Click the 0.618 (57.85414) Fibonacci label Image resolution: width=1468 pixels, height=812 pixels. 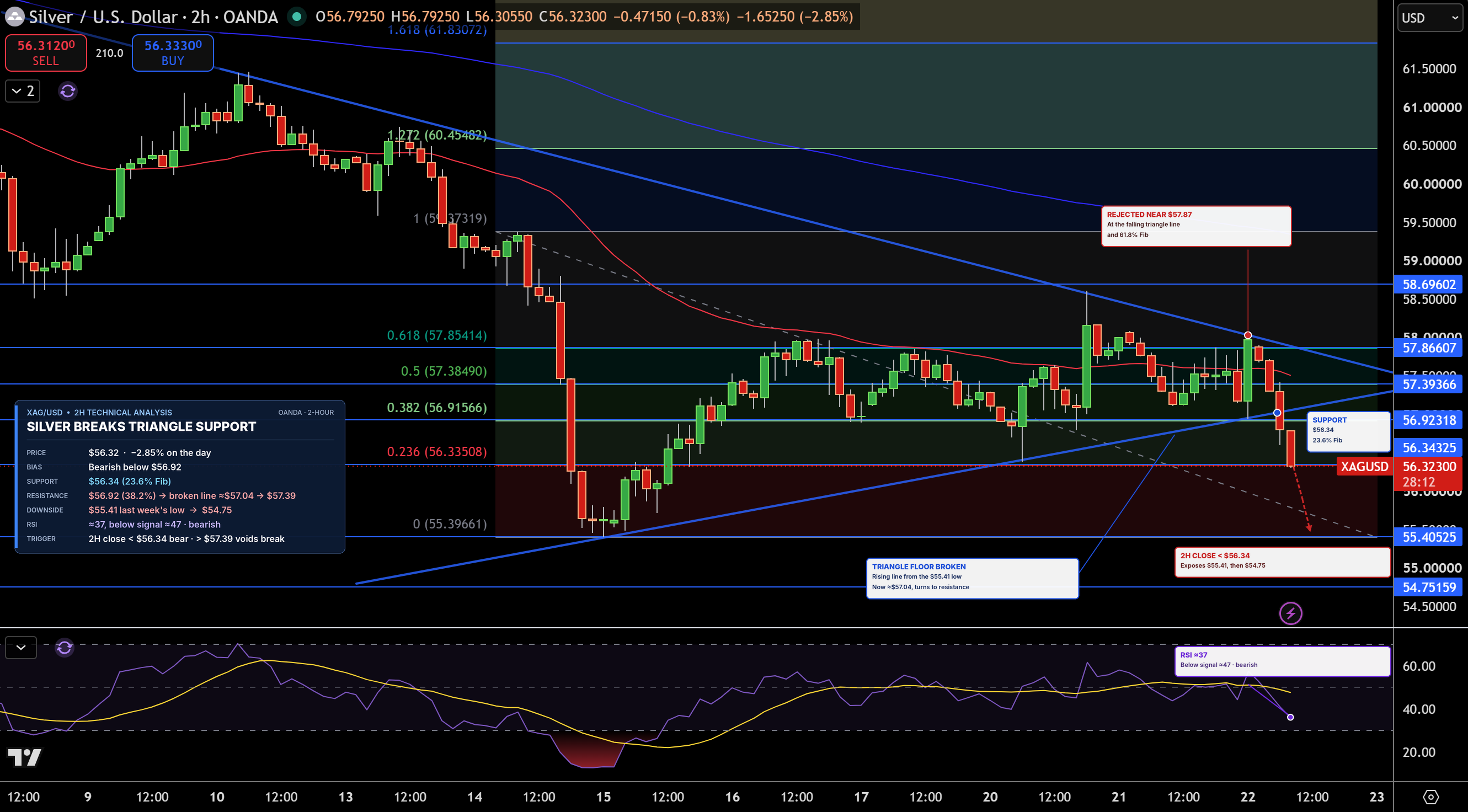(x=437, y=335)
